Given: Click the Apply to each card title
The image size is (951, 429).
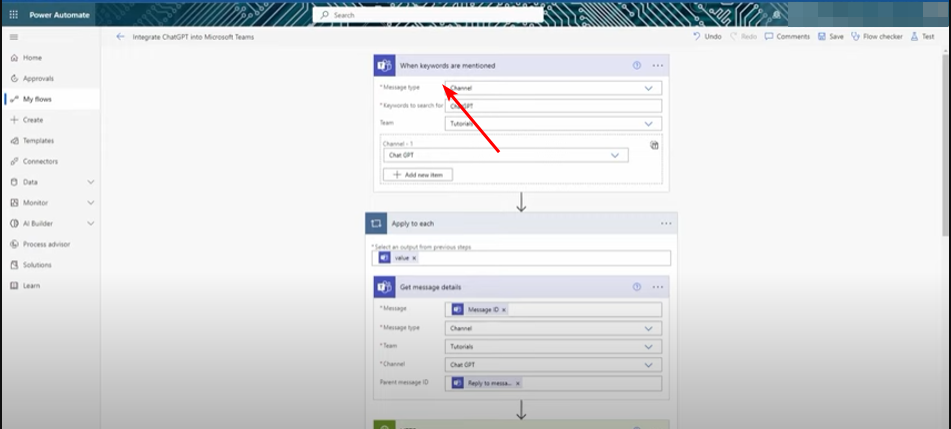Looking at the screenshot, I should pos(412,223).
